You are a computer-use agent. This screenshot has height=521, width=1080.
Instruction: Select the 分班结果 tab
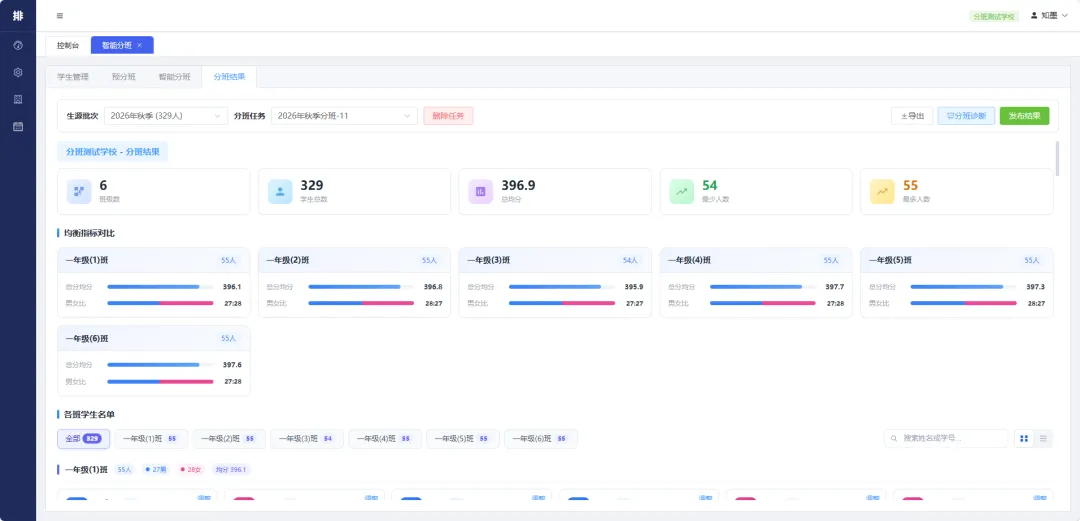click(229, 77)
